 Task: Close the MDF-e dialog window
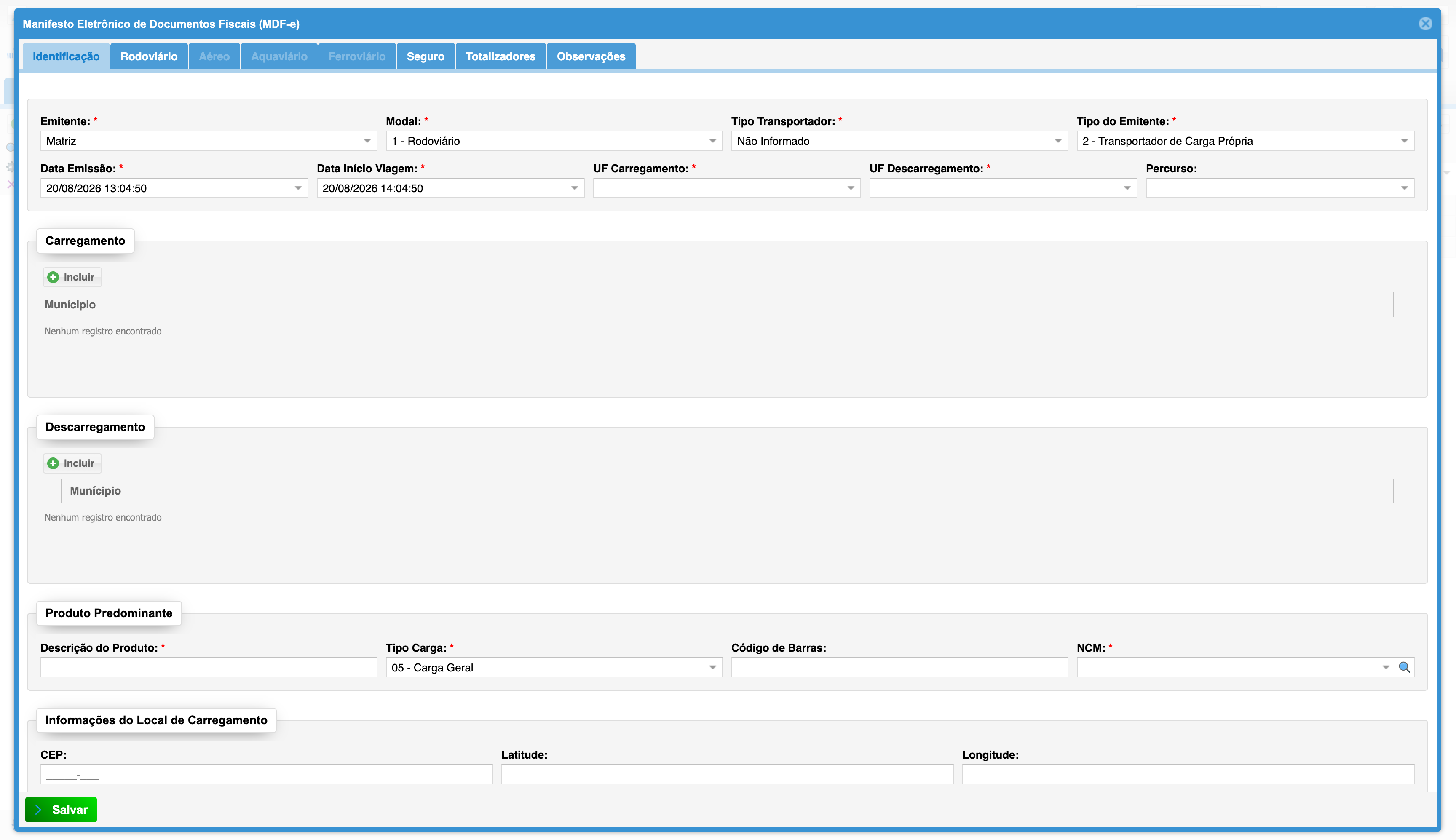click(1425, 24)
